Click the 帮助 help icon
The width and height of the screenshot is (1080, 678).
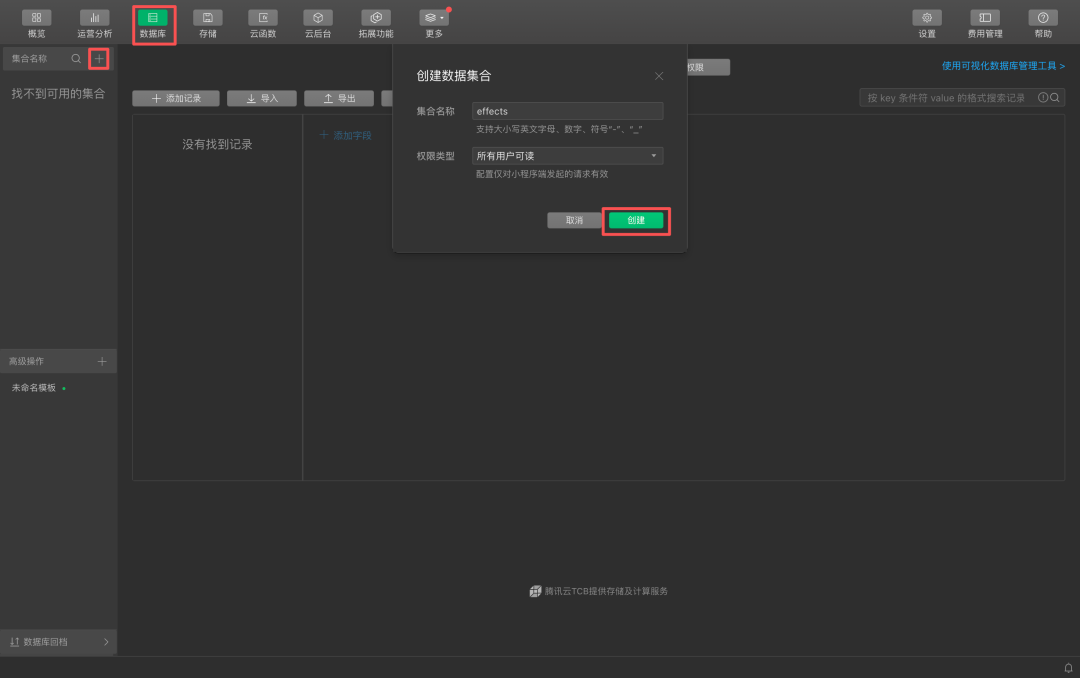(x=1042, y=18)
